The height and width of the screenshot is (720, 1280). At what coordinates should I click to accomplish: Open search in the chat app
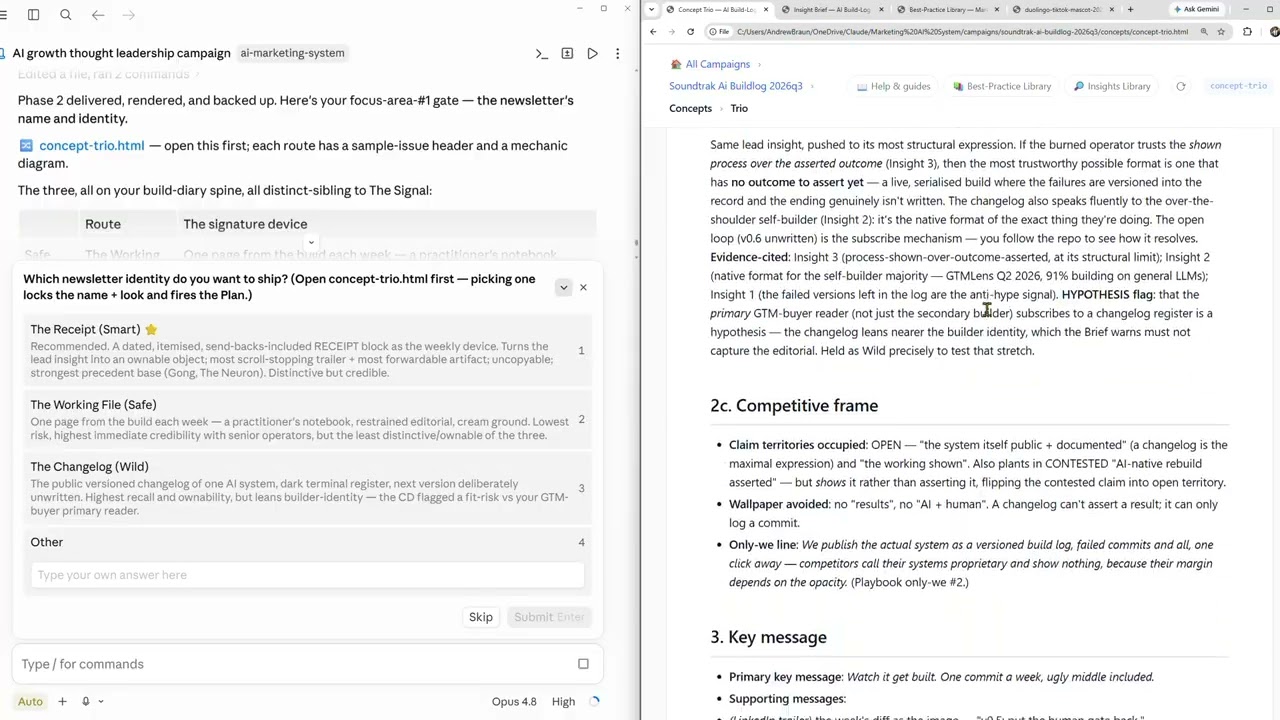[x=66, y=15]
